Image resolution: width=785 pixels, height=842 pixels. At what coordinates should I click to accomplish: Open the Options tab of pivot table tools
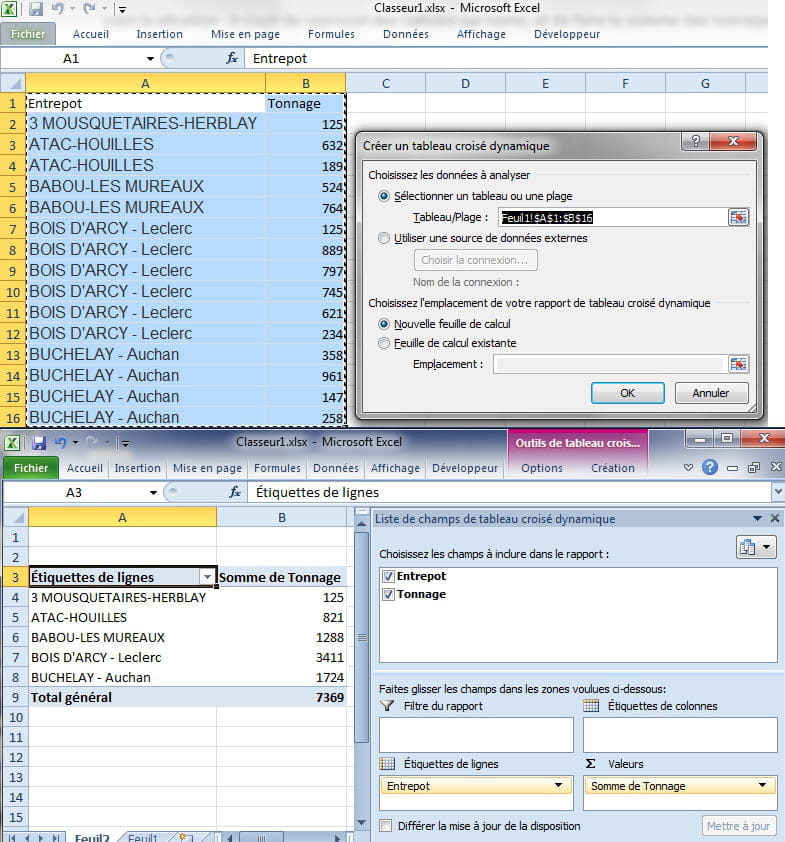click(542, 468)
